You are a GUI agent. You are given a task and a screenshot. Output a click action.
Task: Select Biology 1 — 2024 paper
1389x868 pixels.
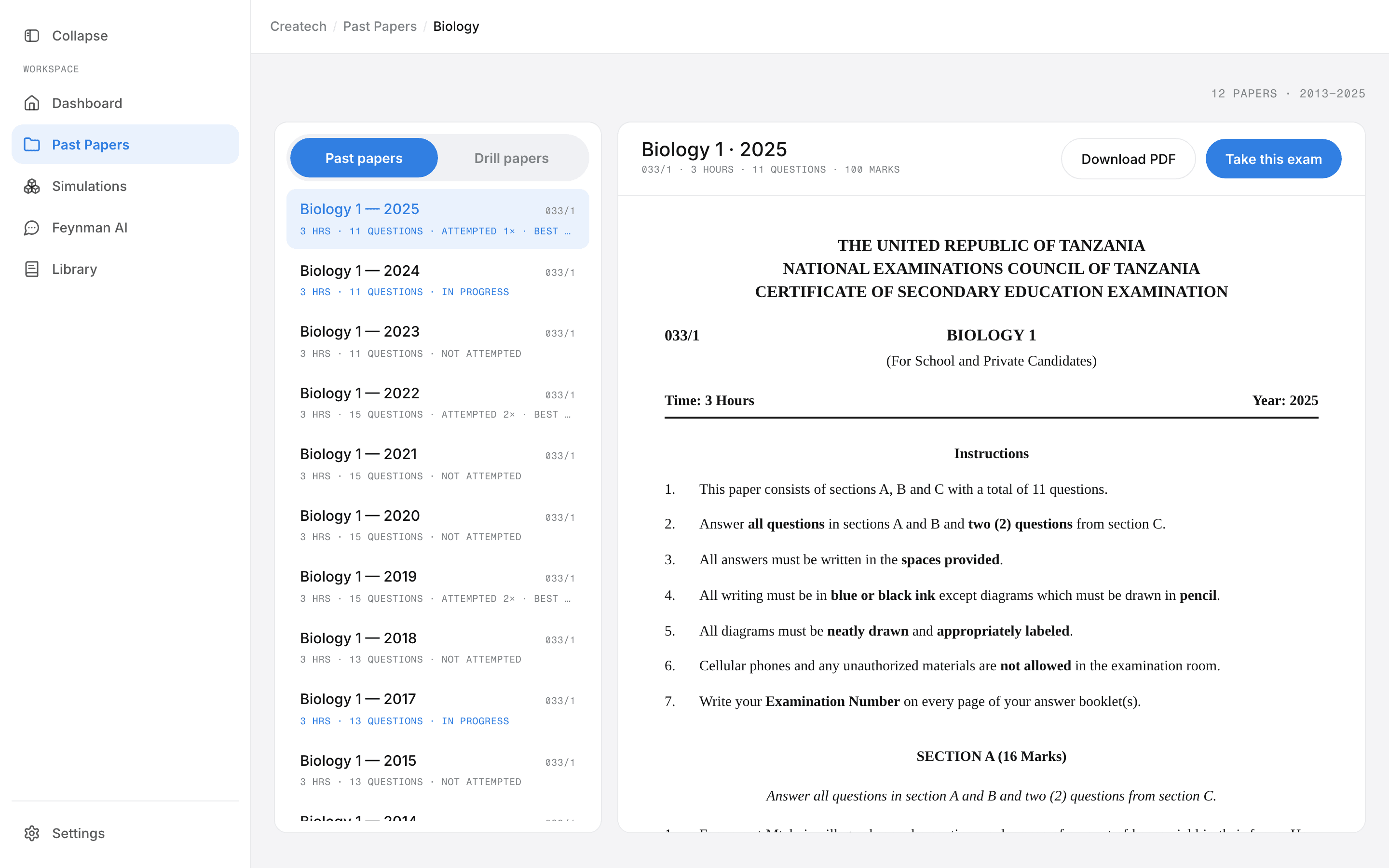pyautogui.click(x=437, y=280)
